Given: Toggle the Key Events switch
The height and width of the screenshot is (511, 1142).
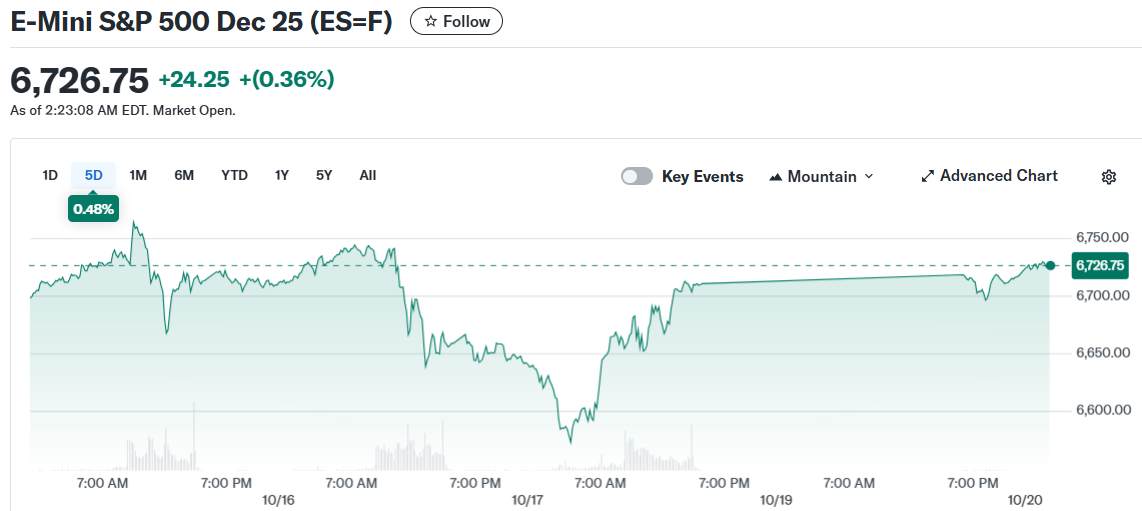Looking at the screenshot, I should [x=637, y=176].
